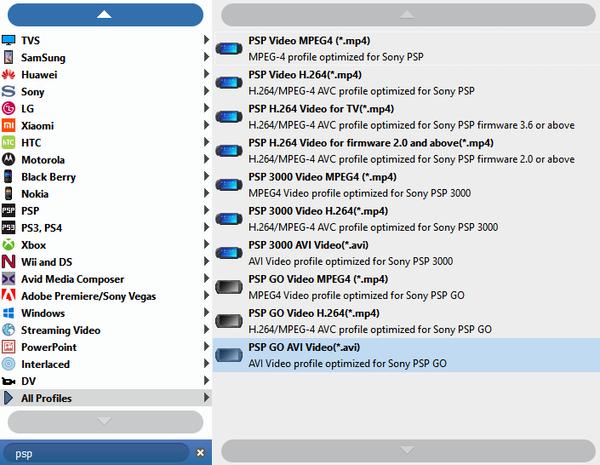The width and height of the screenshot is (600, 465).
Task: Click the Interlaced disc icon
Action: point(8,364)
